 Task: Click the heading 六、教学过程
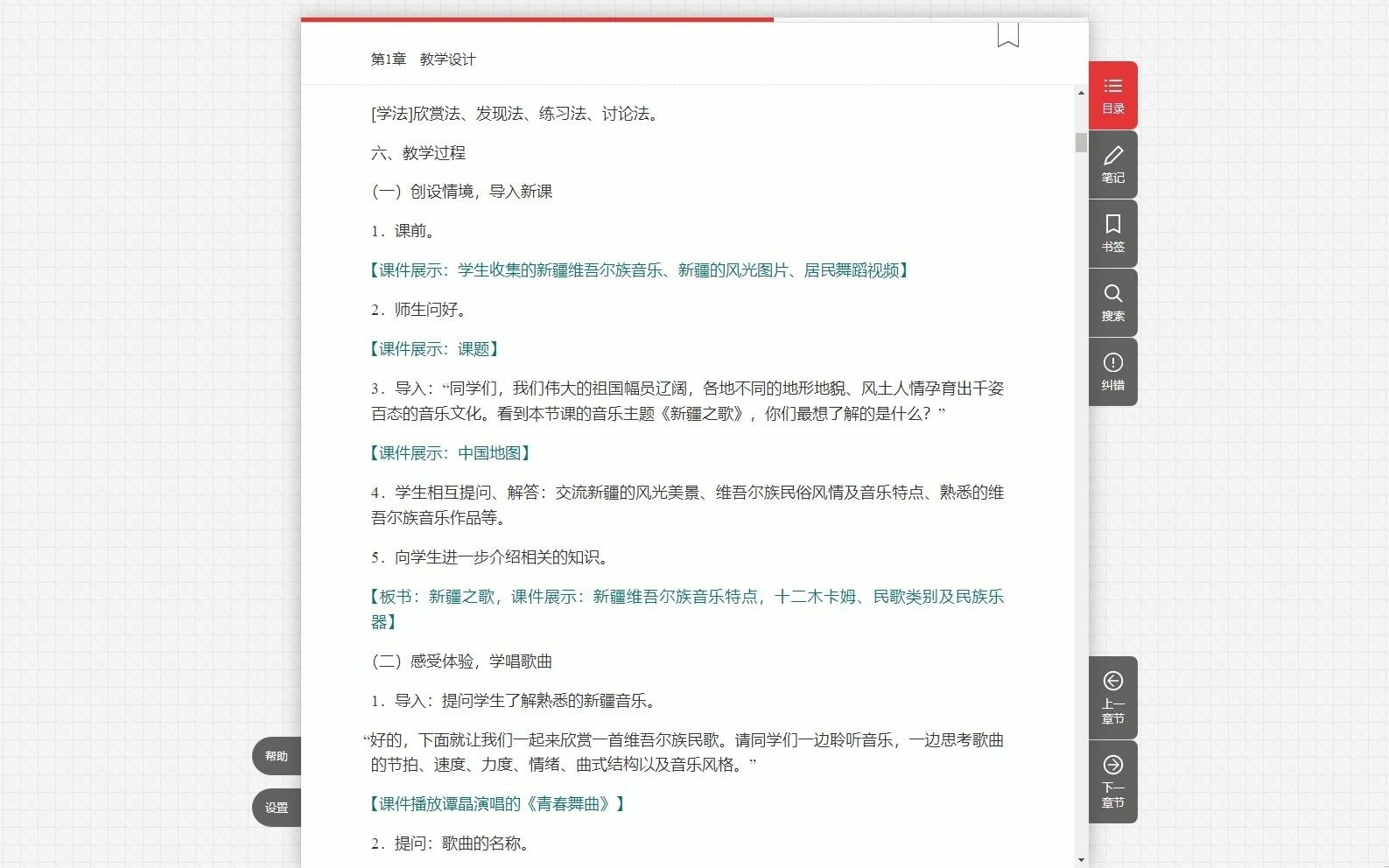tap(418, 153)
